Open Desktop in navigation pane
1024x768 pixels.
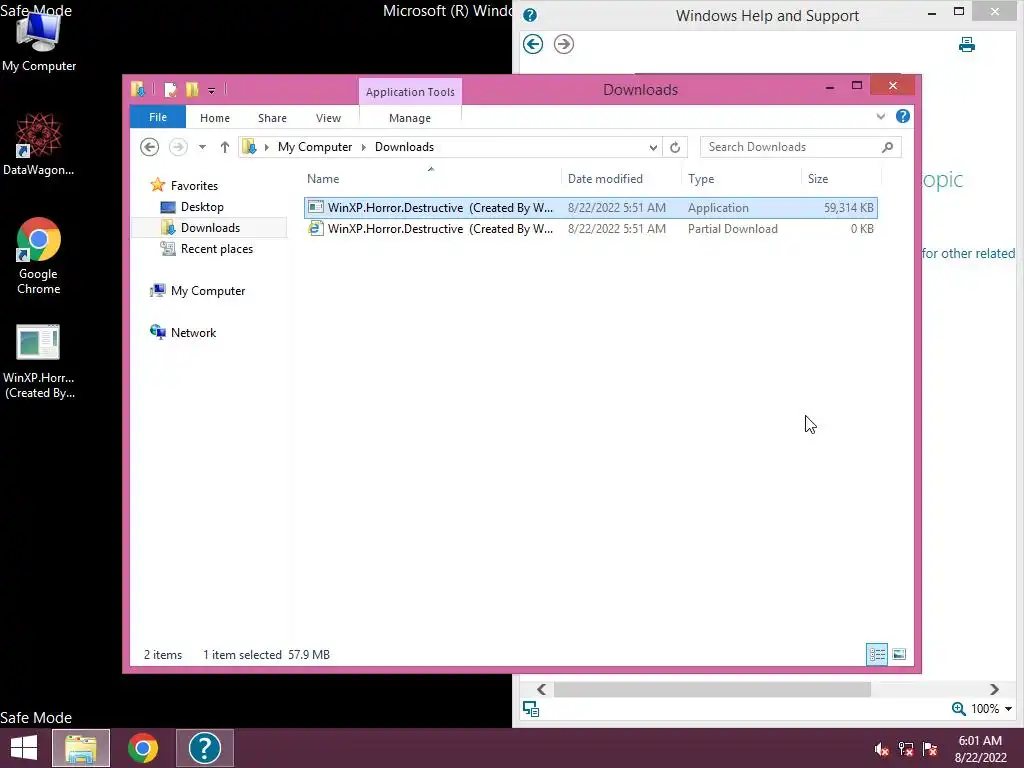click(202, 207)
